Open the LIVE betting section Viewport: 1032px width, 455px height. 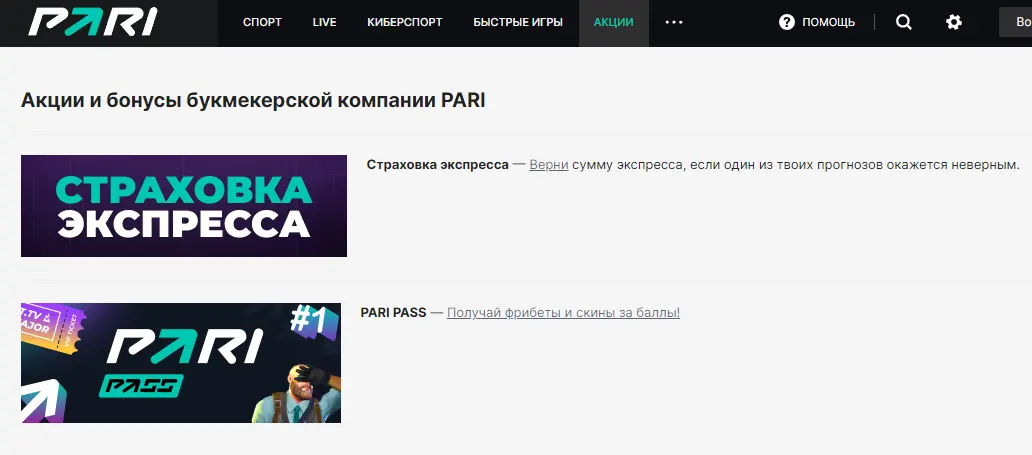(325, 22)
